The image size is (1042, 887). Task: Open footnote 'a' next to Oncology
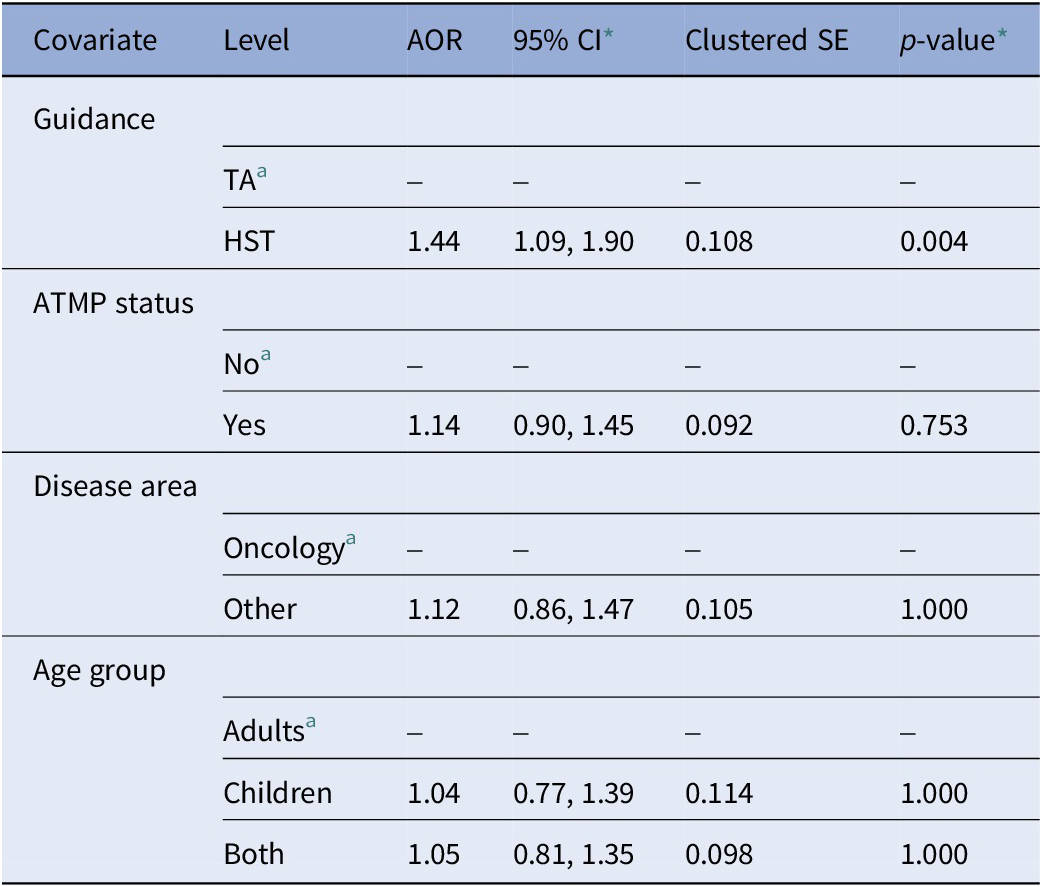pyautogui.click(x=351, y=541)
